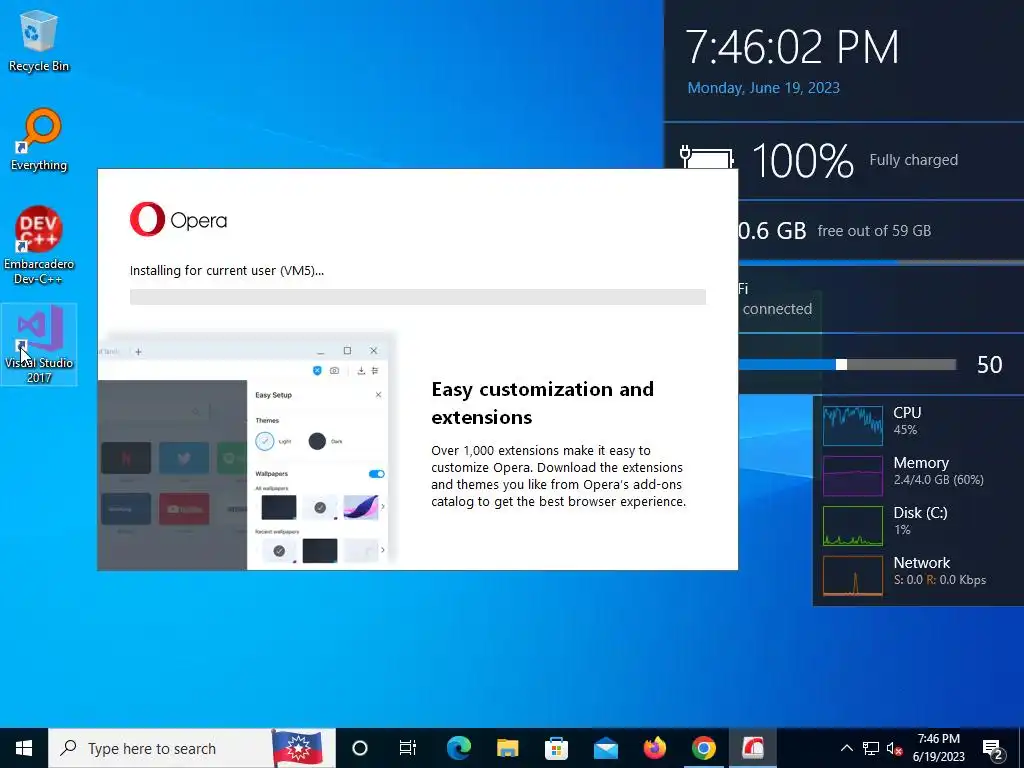
Task: Click the Easy Setup preview illustration
Action: point(247,451)
